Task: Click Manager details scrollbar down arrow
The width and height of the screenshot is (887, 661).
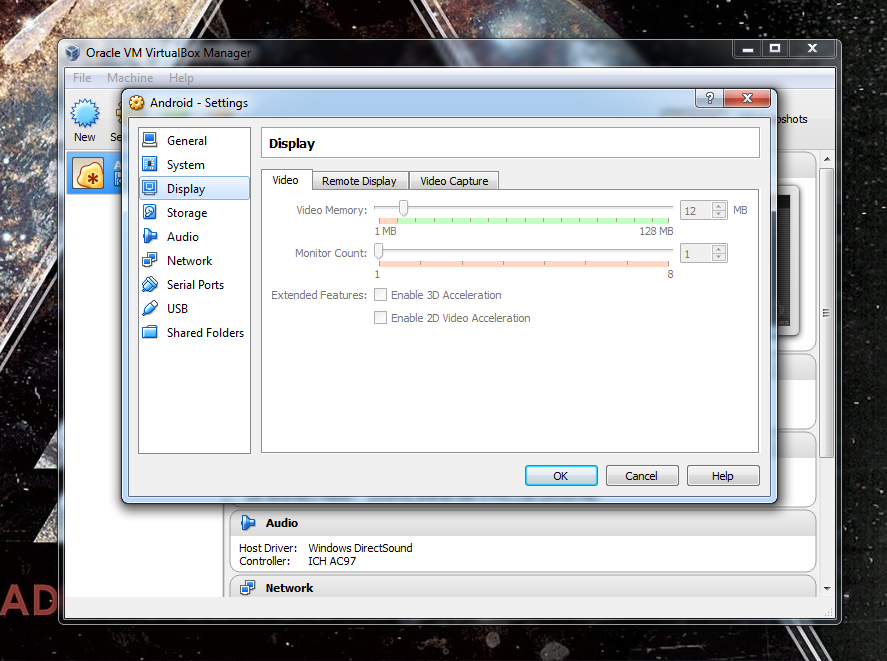Action: [826, 589]
